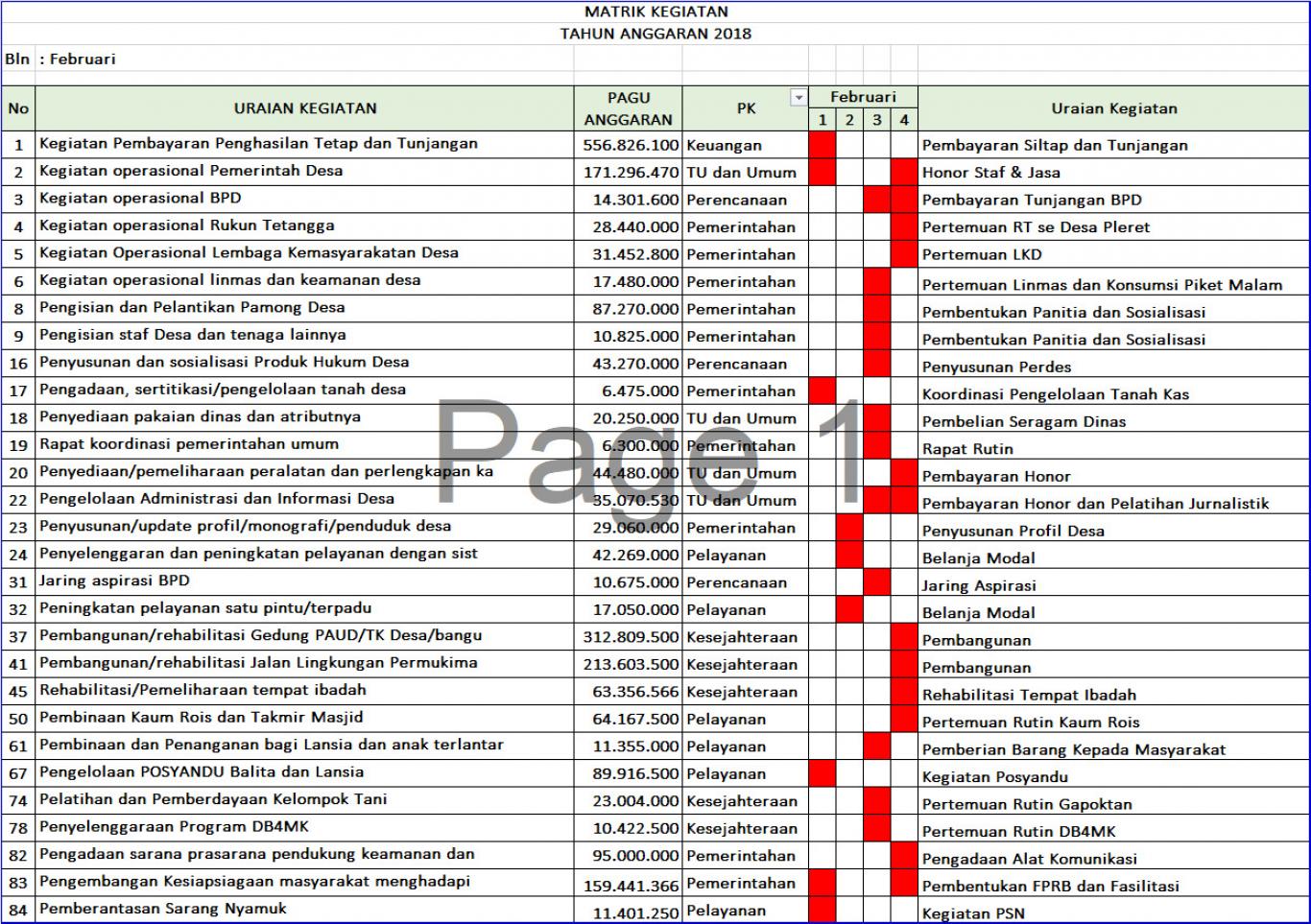Select cell 'Kegiatan Pembayaran Penghasilan Tetap dan Tunjangan'

(x=305, y=144)
